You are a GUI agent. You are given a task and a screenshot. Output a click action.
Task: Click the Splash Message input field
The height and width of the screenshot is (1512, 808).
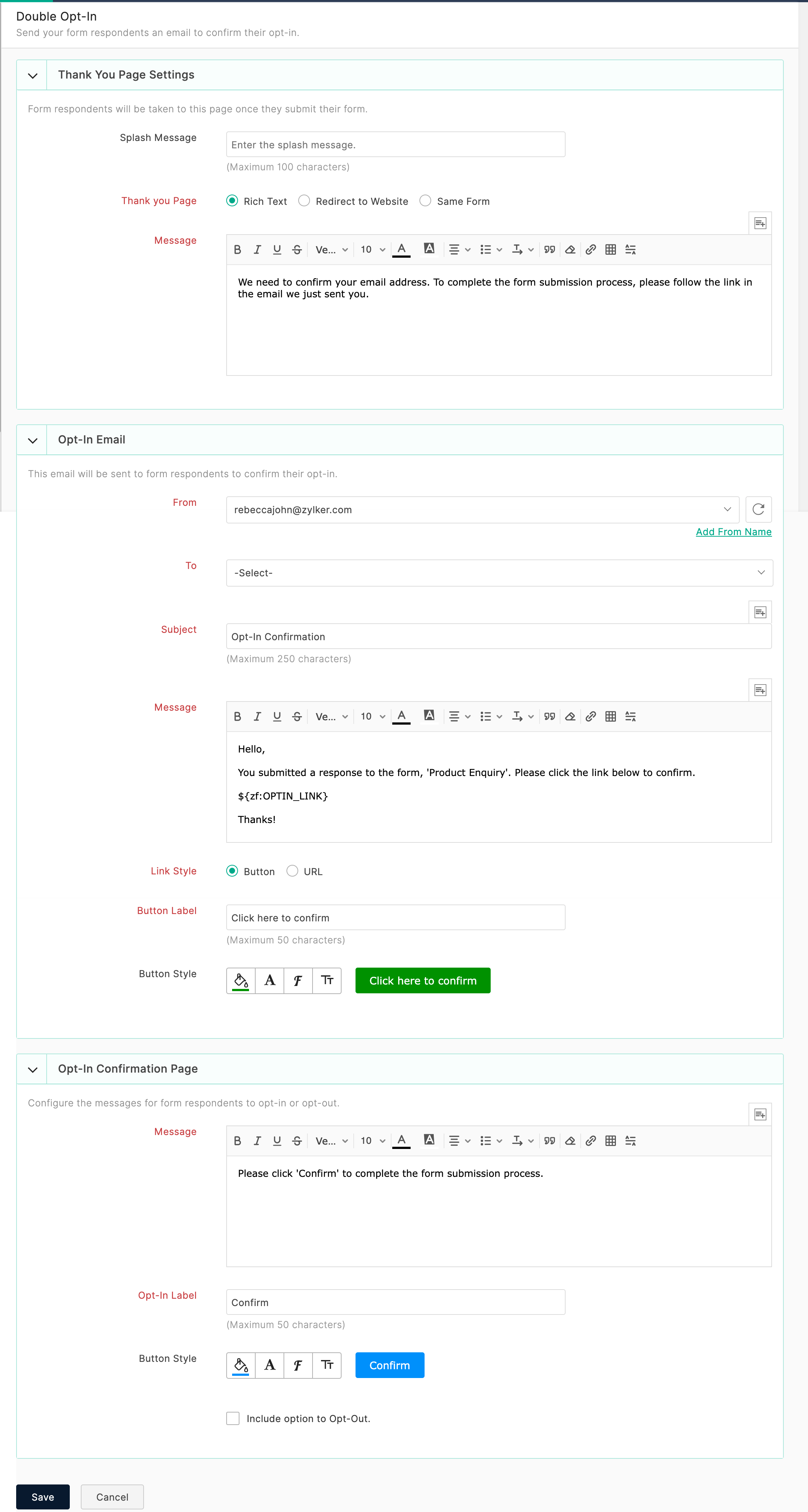[395, 144]
